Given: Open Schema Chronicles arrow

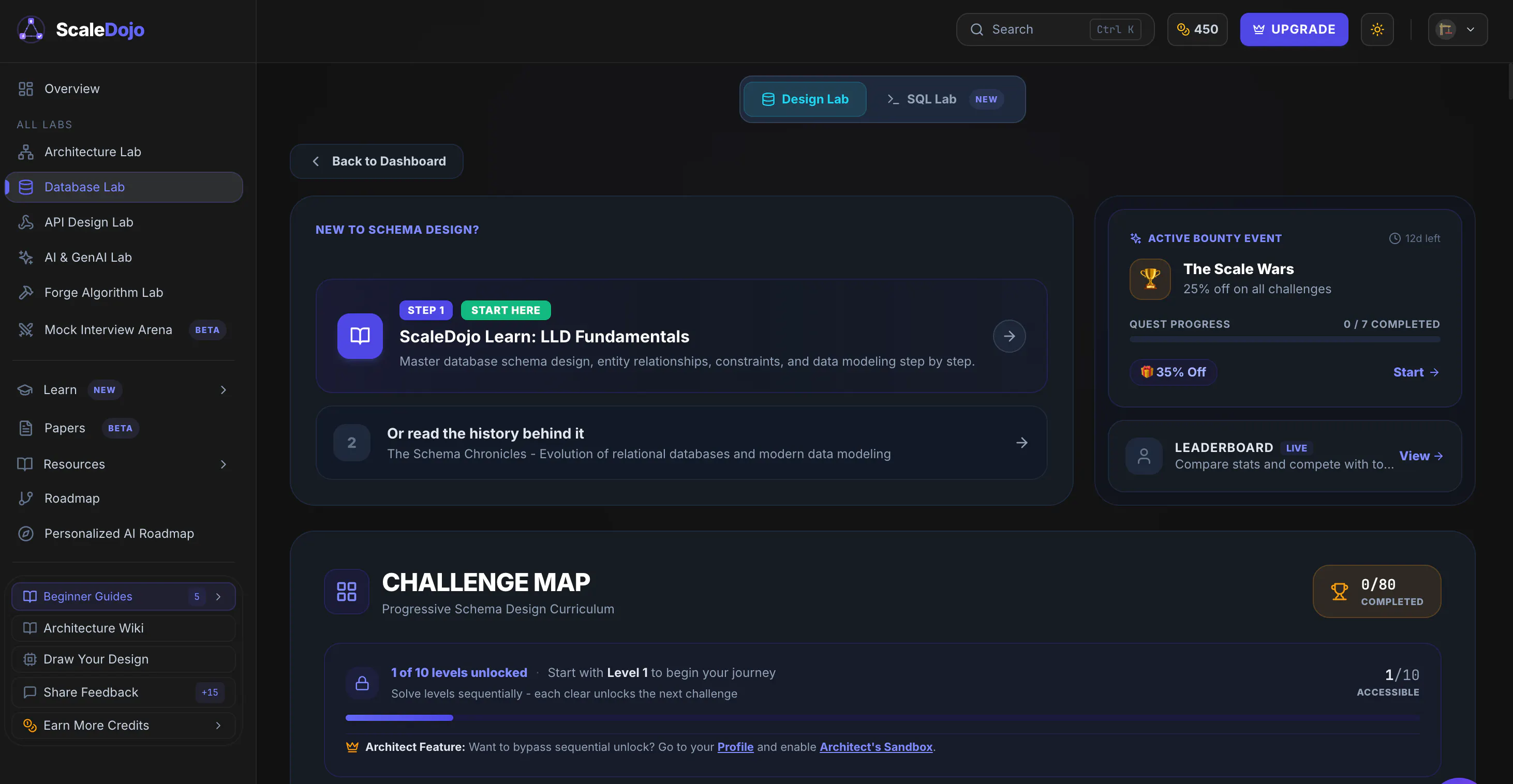Looking at the screenshot, I should (x=1021, y=443).
